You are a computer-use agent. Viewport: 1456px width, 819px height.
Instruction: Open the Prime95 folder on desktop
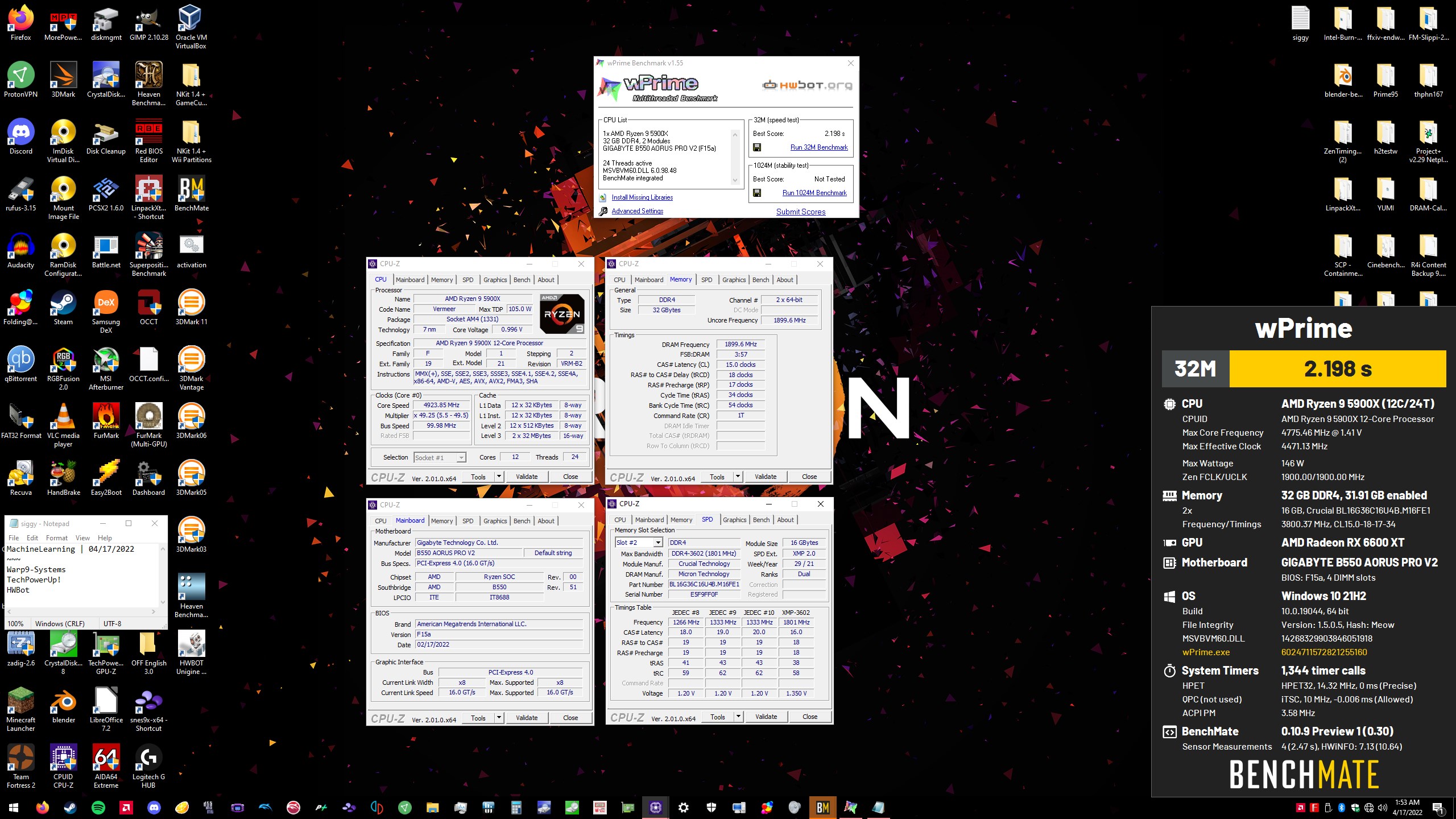click(1385, 81)
